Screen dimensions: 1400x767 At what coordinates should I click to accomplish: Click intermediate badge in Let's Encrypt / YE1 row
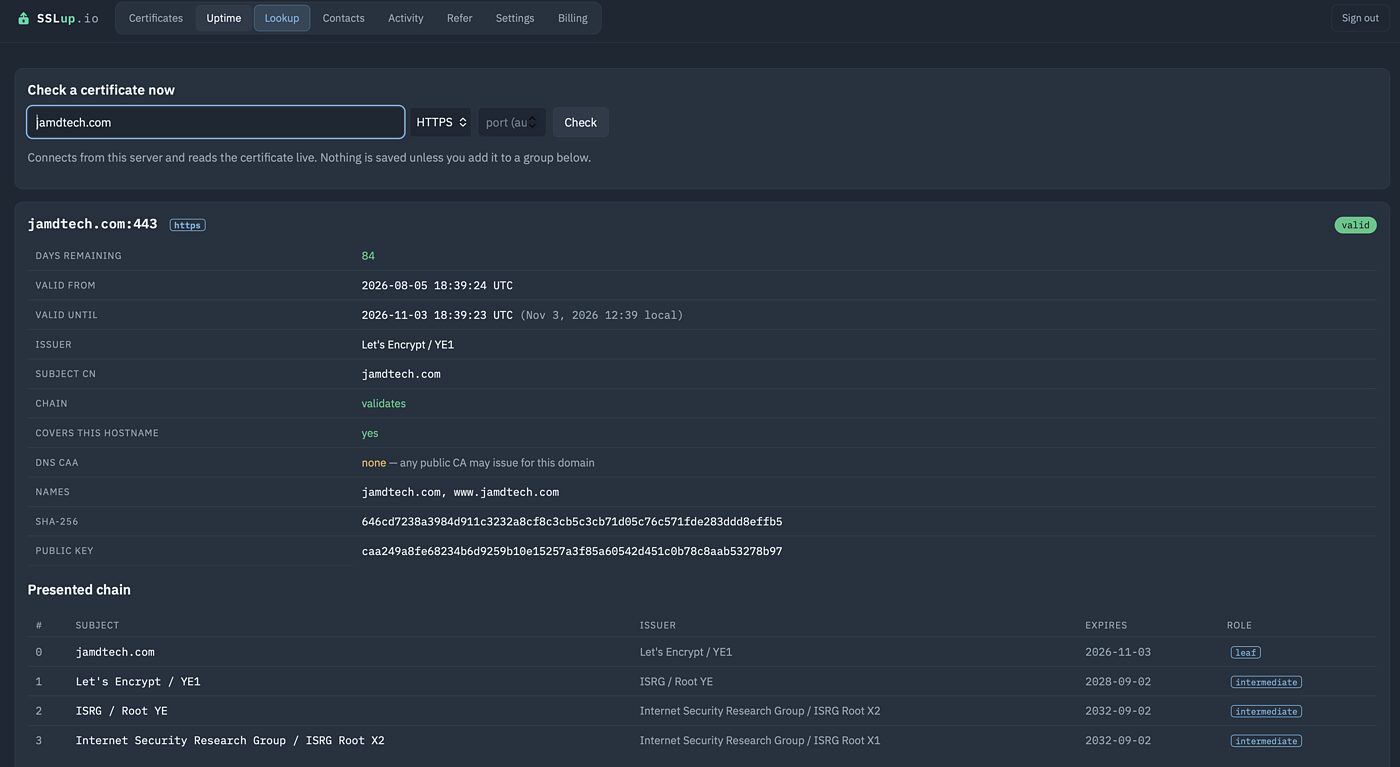1266,682
